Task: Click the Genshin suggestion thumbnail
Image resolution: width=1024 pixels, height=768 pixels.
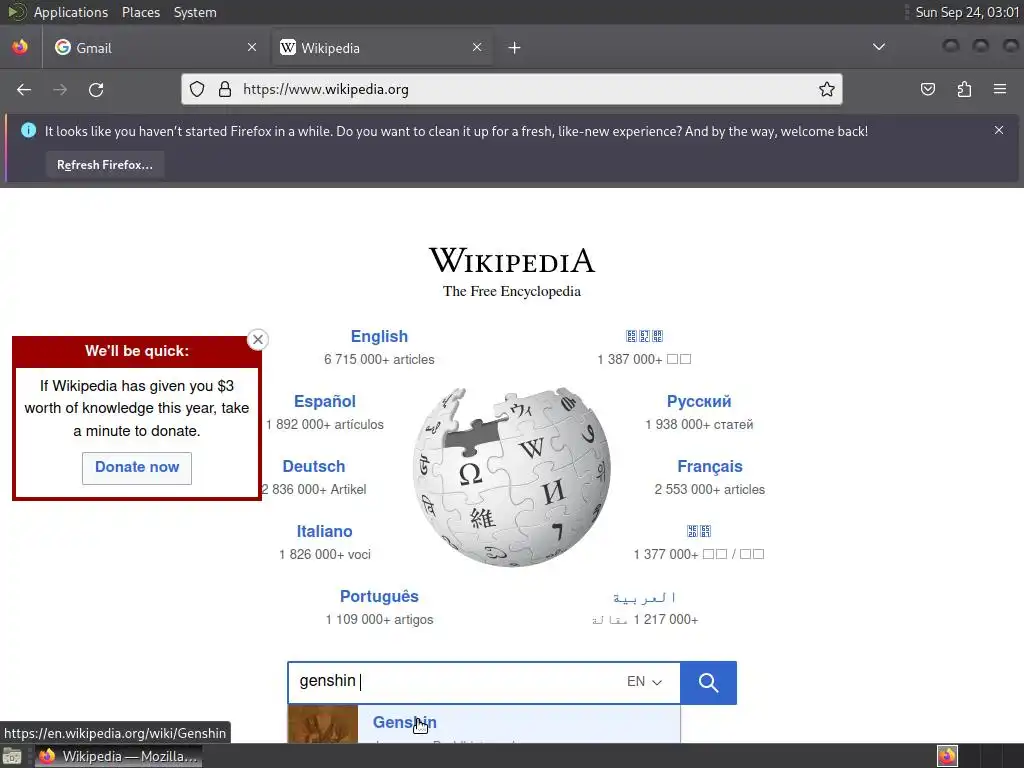Action: click(323, 724)
